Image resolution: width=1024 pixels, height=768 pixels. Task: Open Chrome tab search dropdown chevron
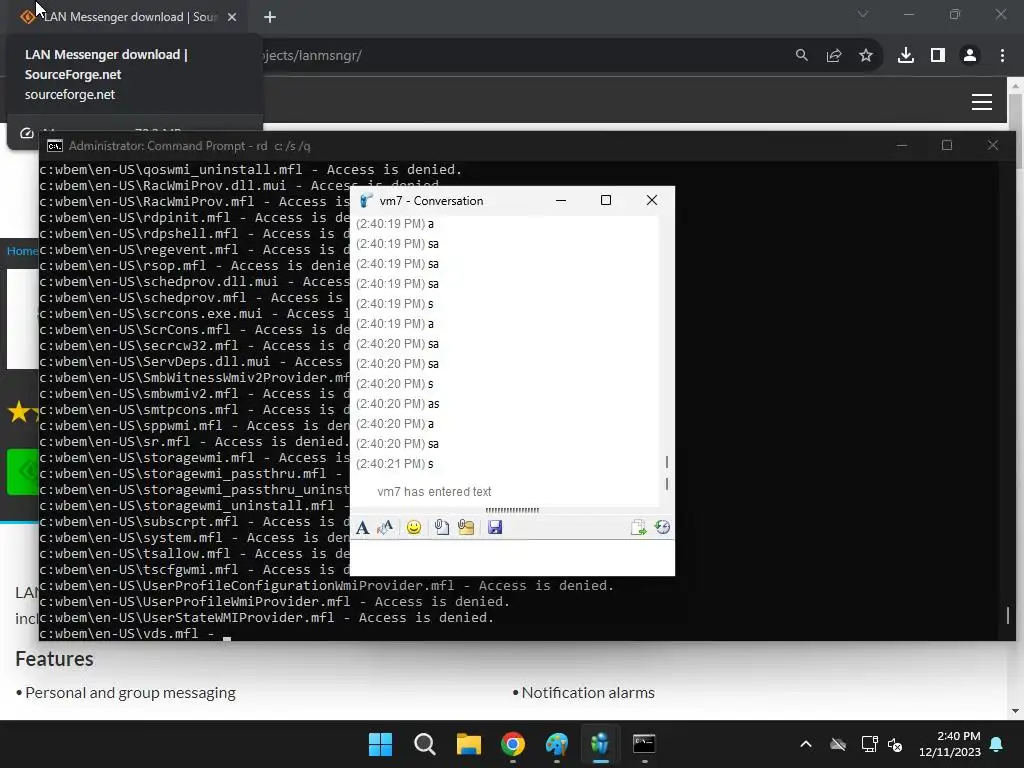point(863,14)
